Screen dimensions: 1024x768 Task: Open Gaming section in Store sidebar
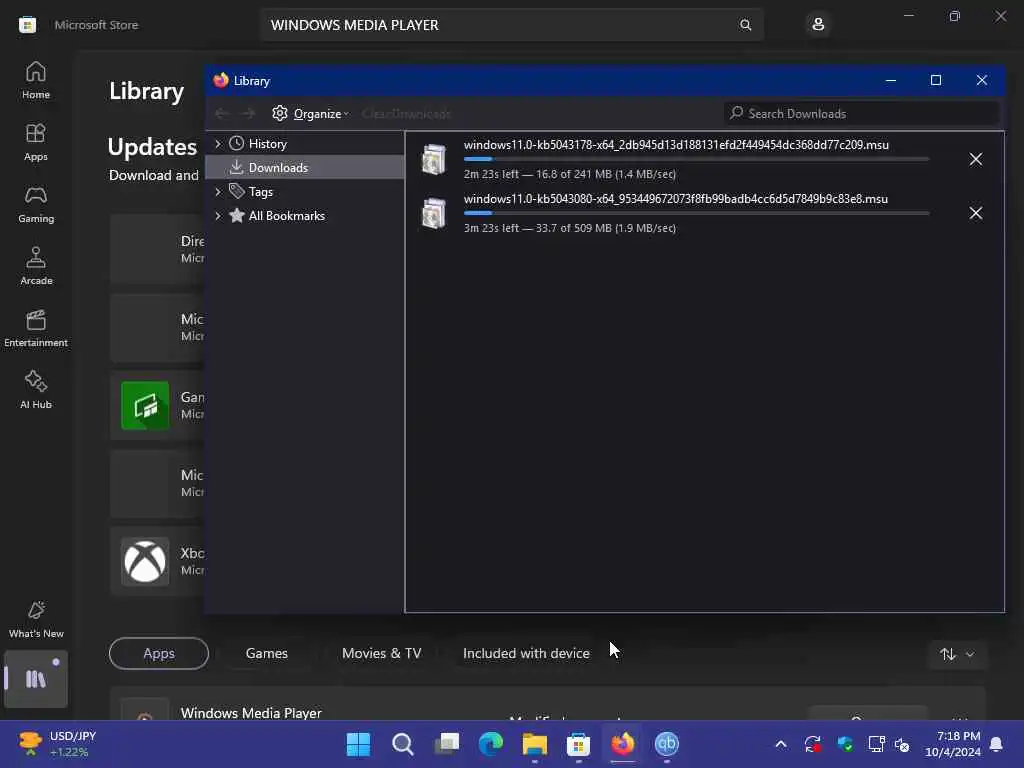[x=36, y=204]
